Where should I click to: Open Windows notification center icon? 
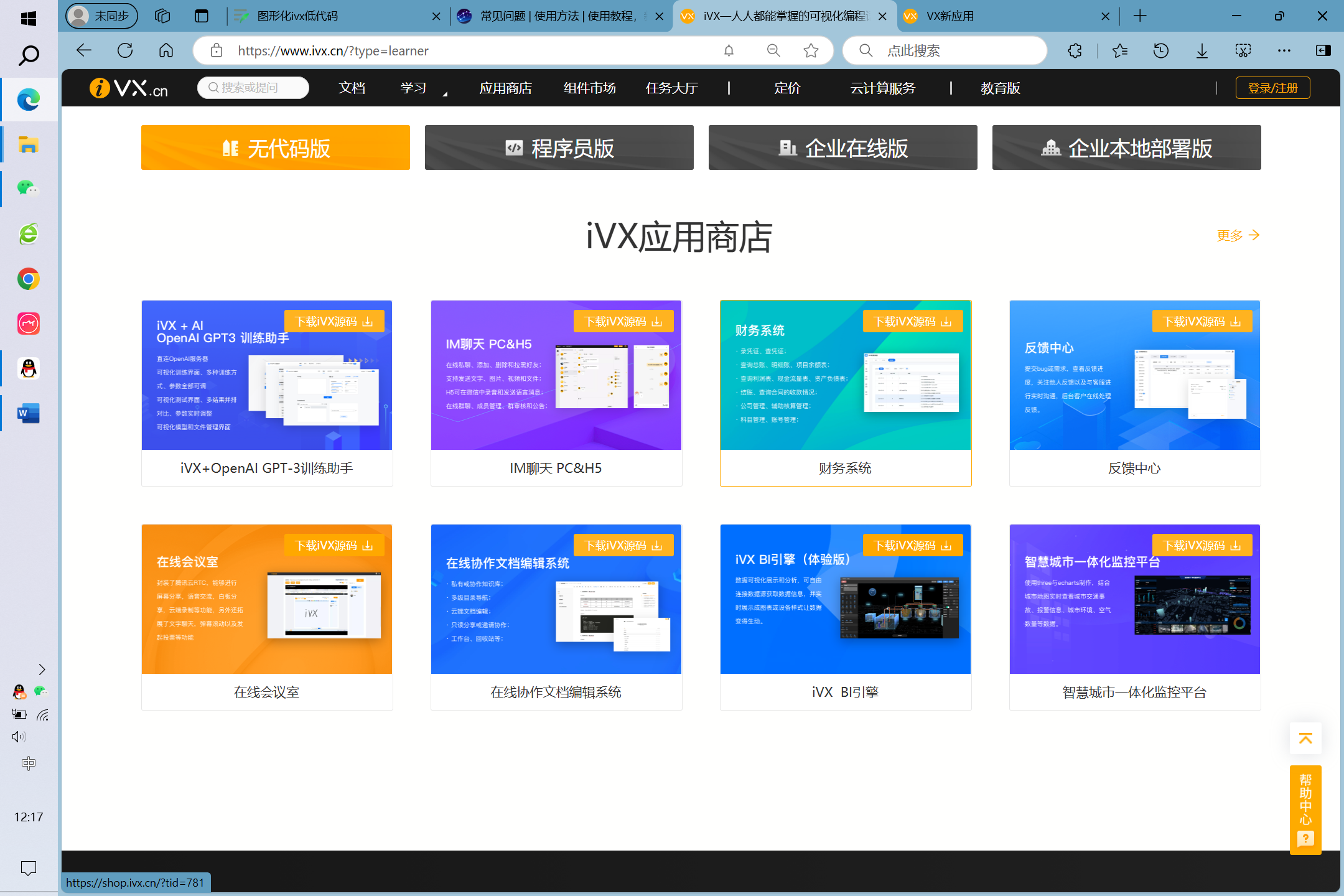29,867
